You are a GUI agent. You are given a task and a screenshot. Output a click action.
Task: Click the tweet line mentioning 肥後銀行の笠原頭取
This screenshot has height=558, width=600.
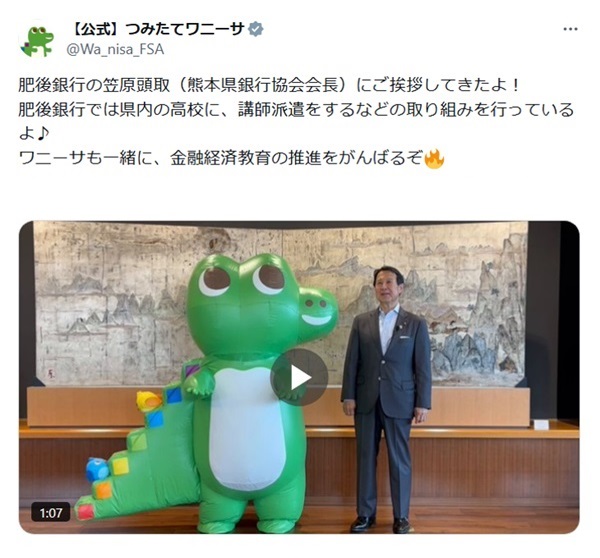click(269, 85)
